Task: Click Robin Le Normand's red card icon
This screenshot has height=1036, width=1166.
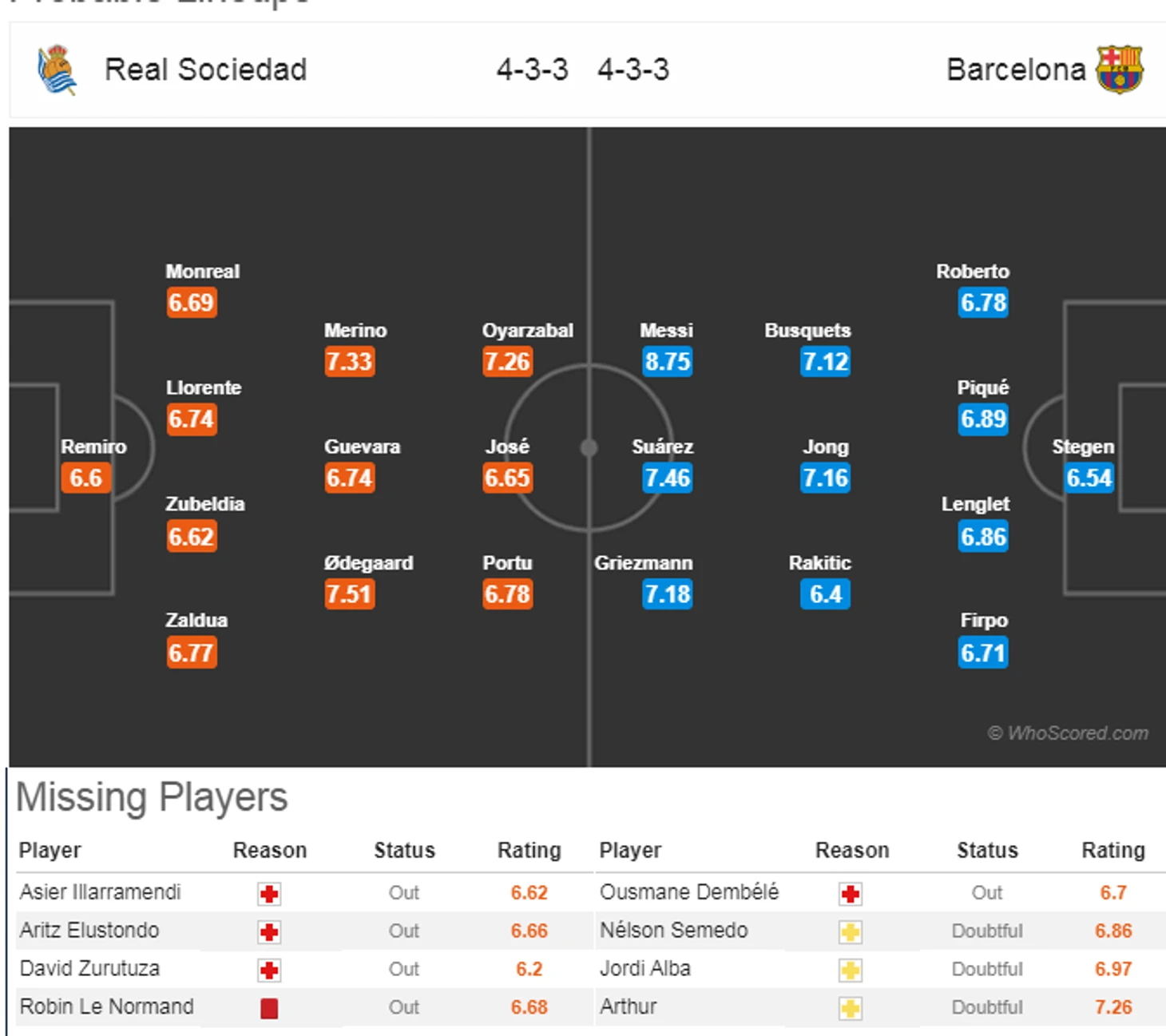Action: point(269,1008)
